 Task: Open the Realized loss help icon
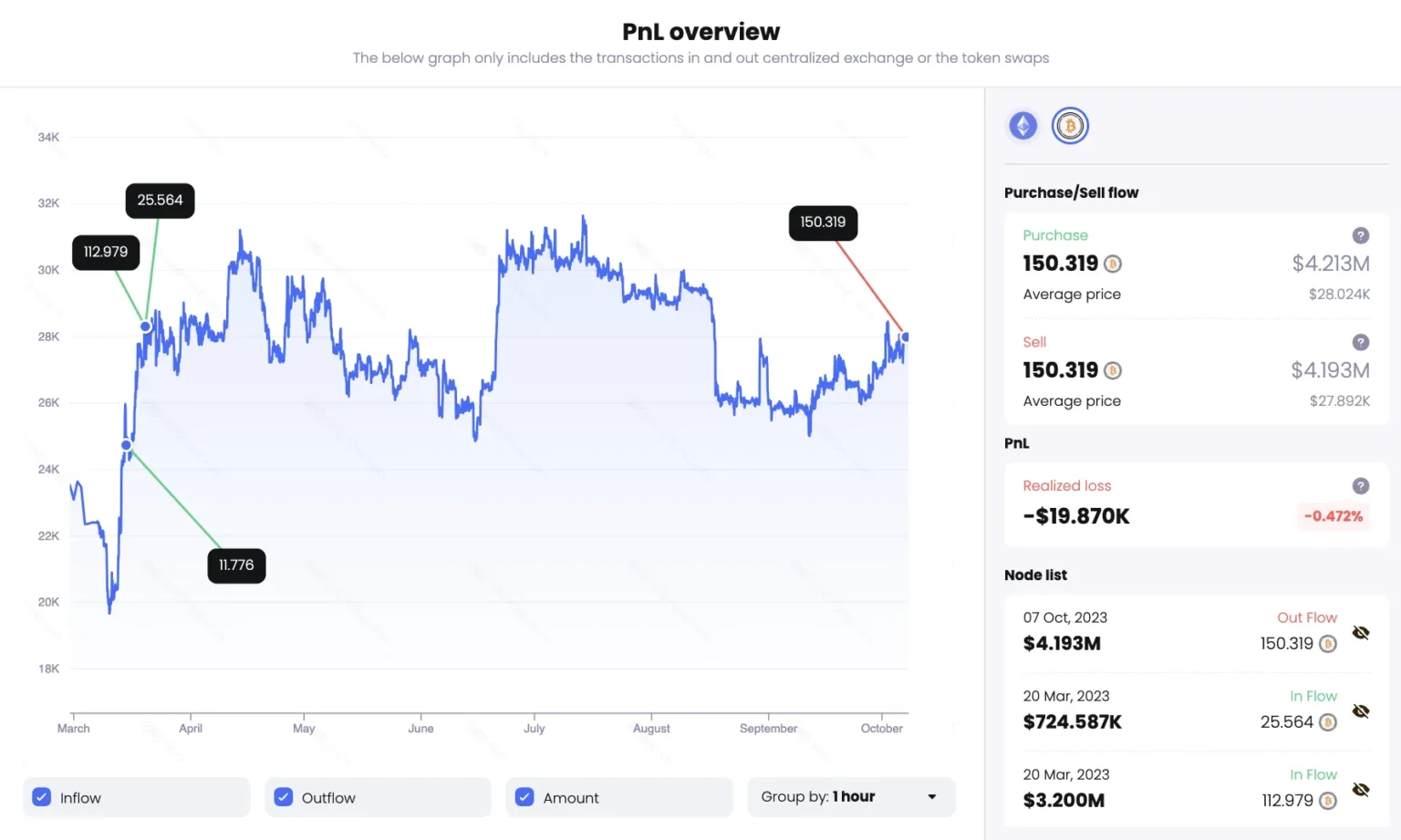(1361, 486)
